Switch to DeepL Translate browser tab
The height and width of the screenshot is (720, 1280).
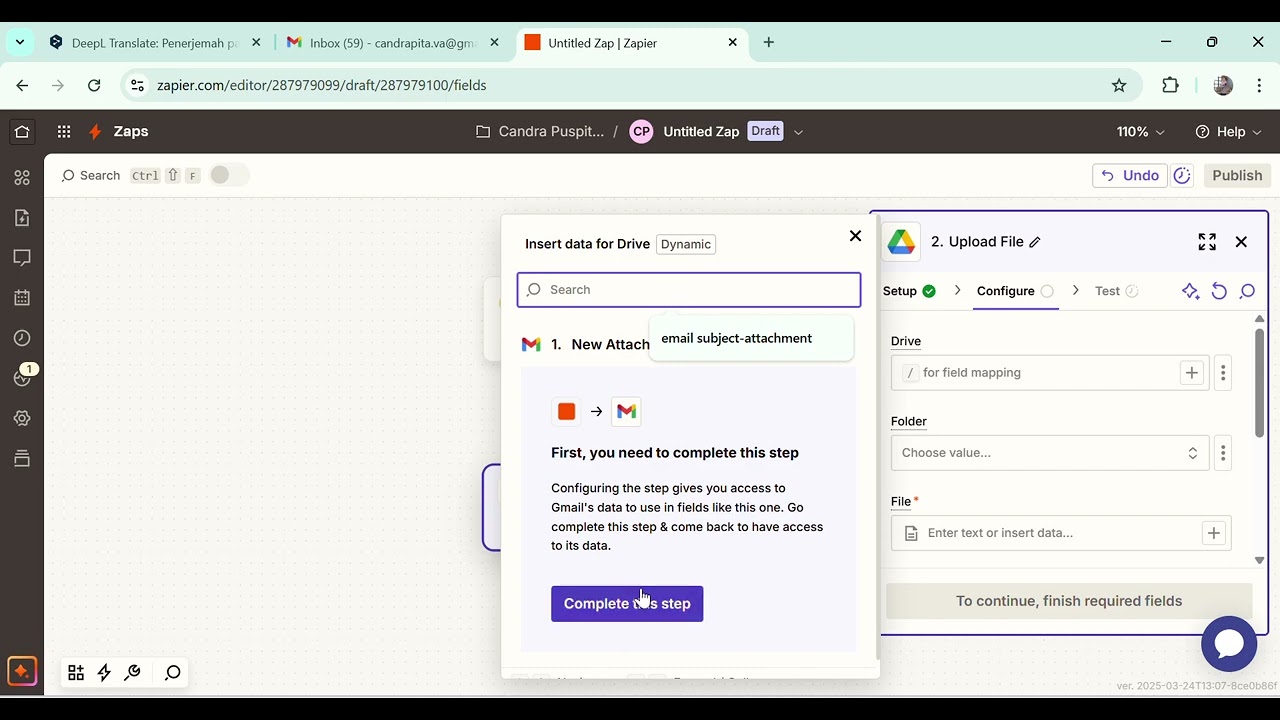click(156, 43)
